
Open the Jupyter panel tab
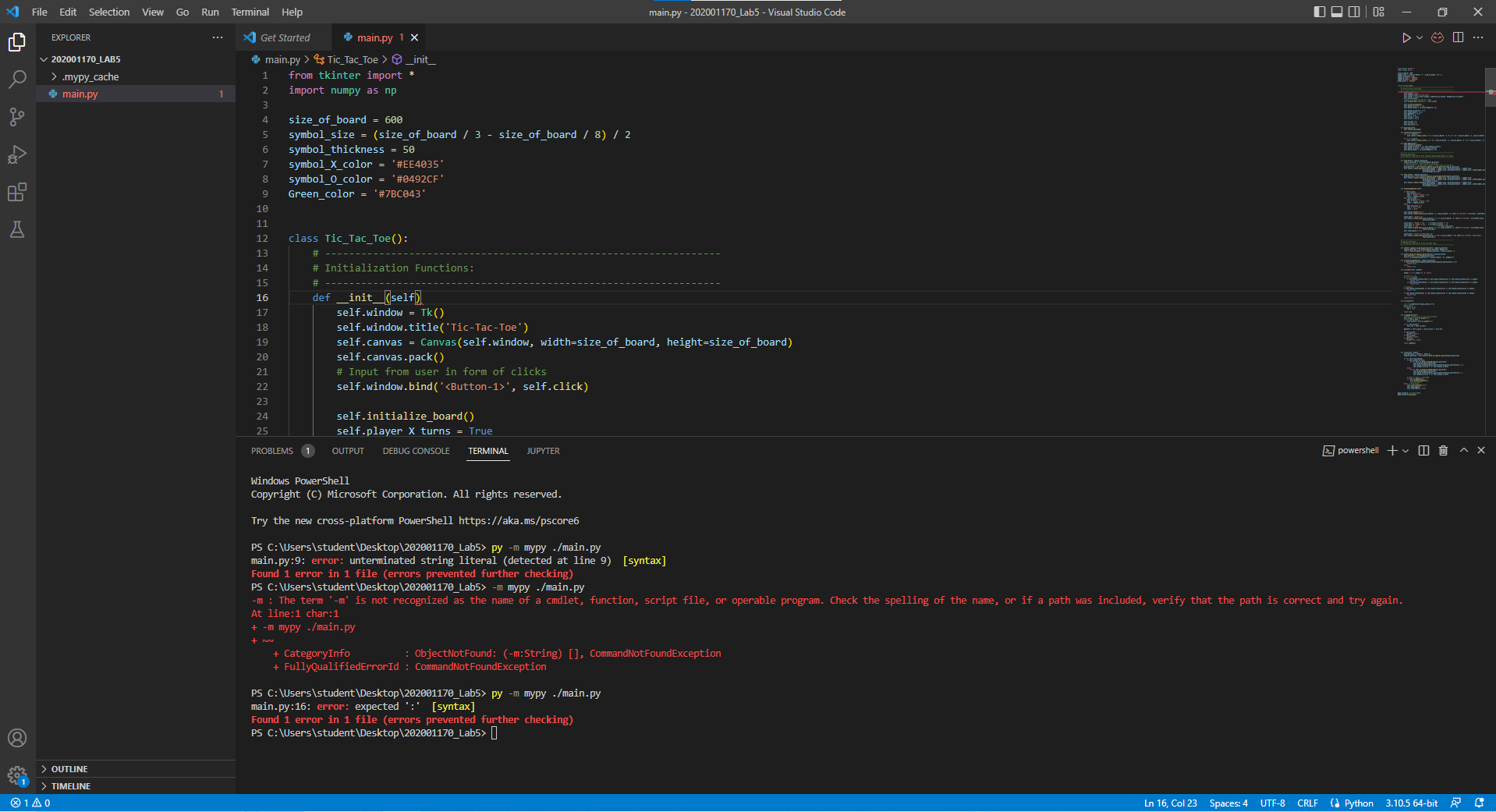(543, 451)
